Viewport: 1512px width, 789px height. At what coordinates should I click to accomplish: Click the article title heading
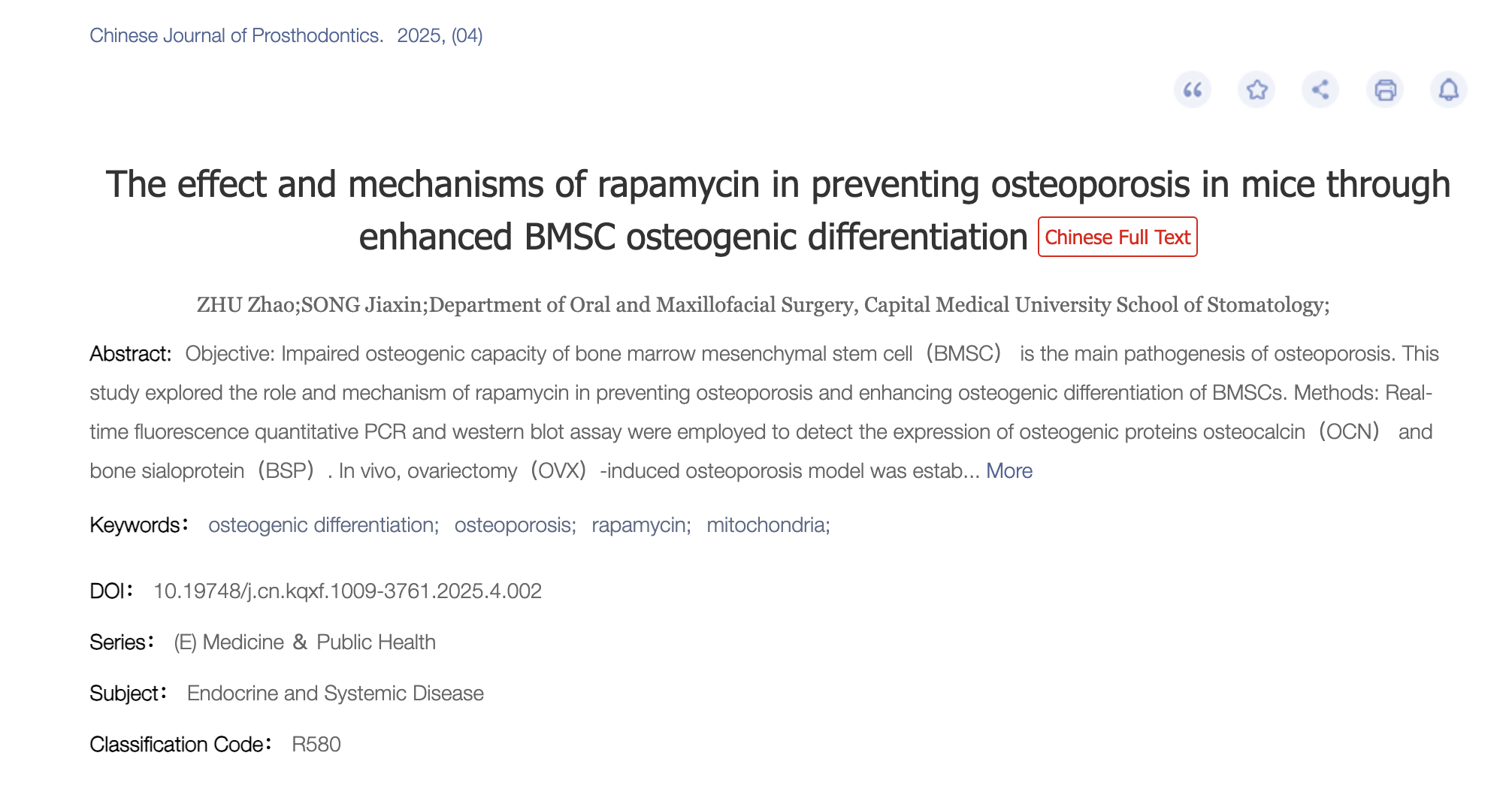click(x=778, y=185)
